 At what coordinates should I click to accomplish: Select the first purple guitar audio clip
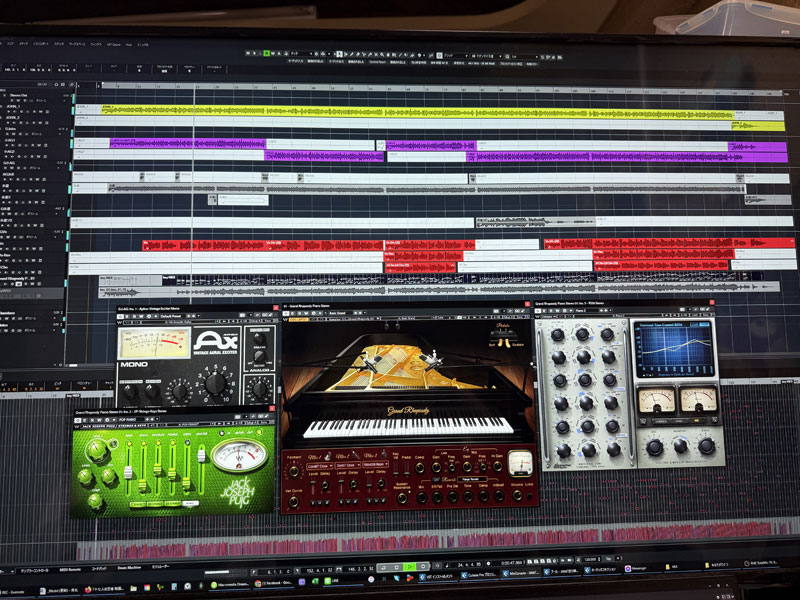(x=188, y=144)
